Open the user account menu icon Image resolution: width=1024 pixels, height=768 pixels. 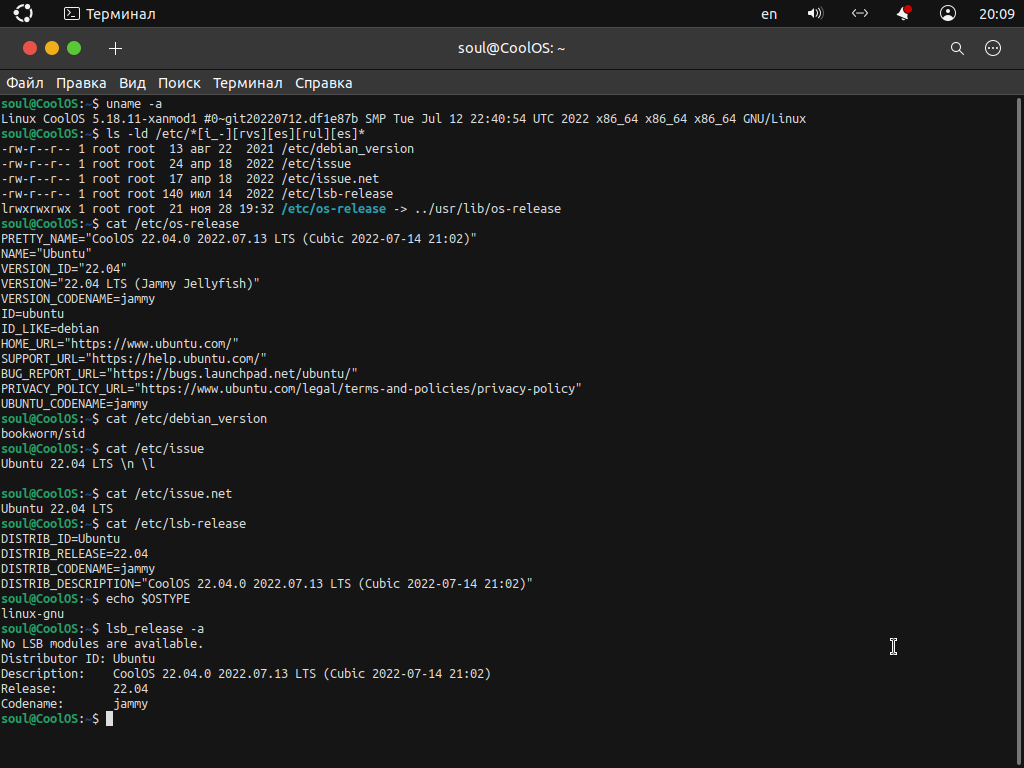click(x=948, y=13)
